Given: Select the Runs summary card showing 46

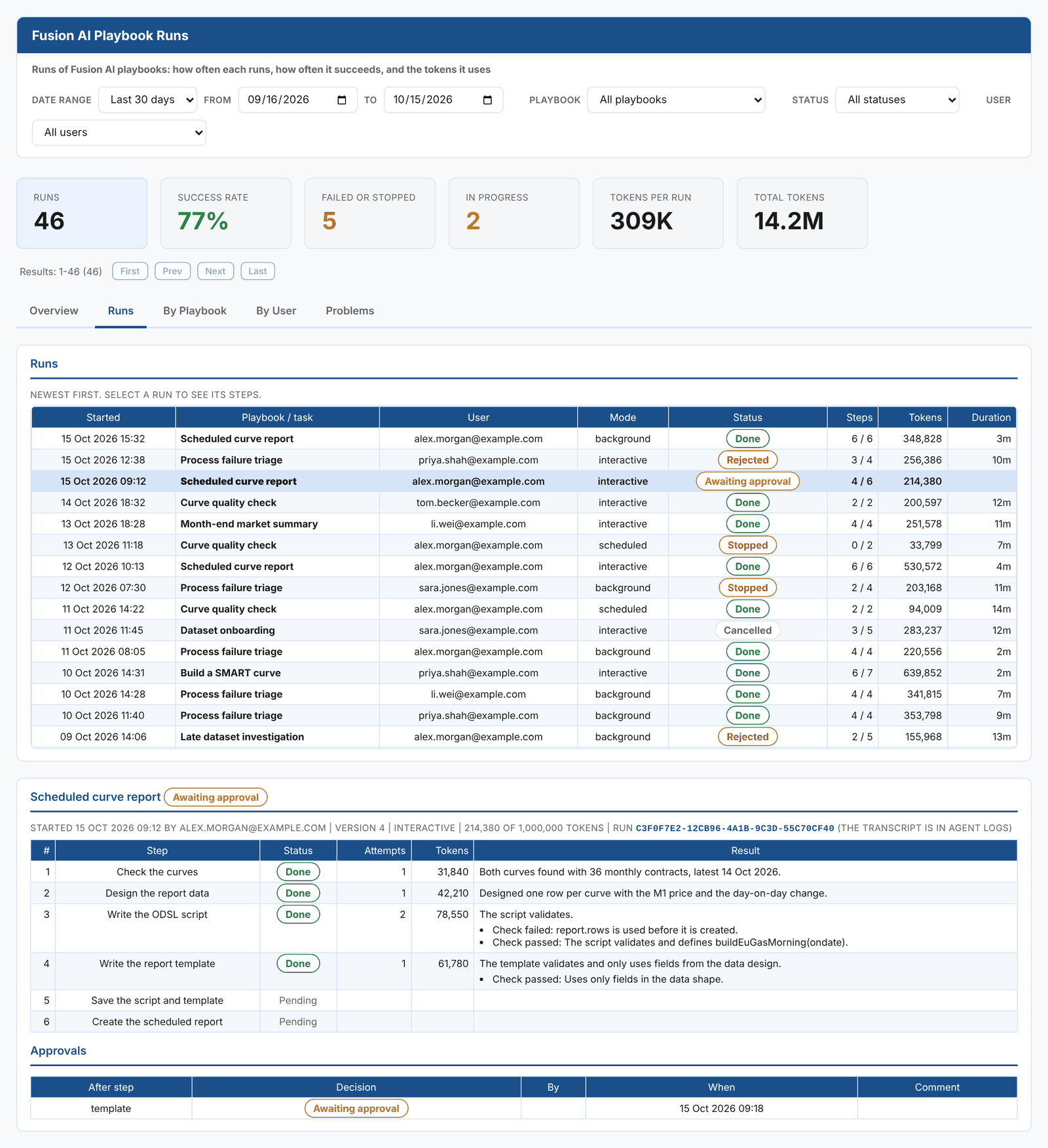Looking at the screenshot, I should pyautogui.click(x=82, y=214).
